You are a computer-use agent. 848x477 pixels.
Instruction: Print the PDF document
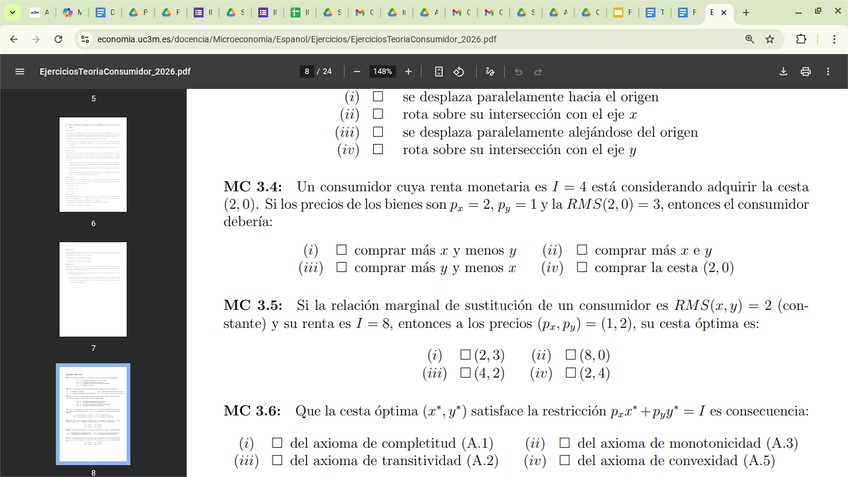tap(805, 71)
